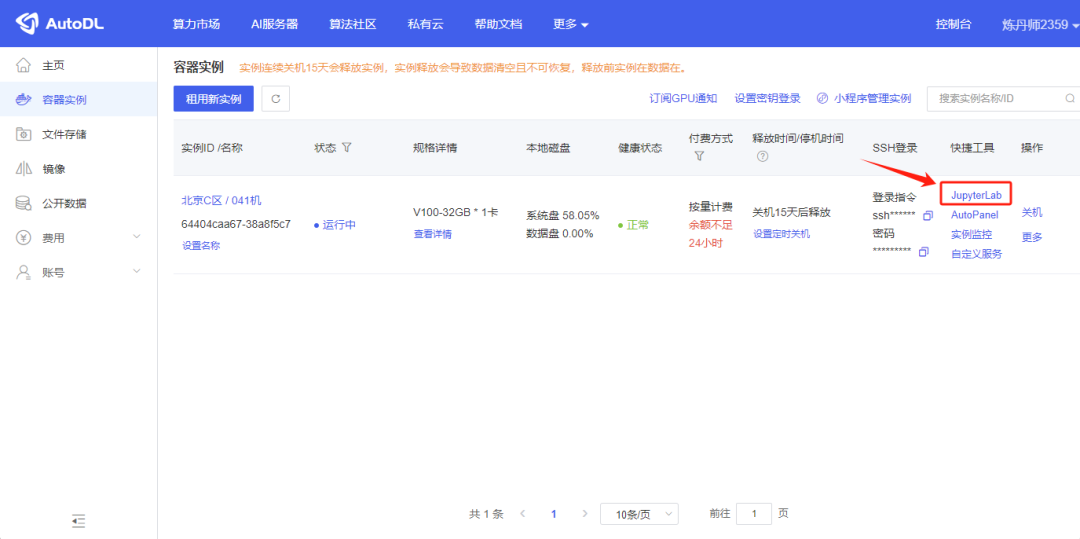Open the 小程序管理实例 link
The image size is (1080, 539).
872,98
